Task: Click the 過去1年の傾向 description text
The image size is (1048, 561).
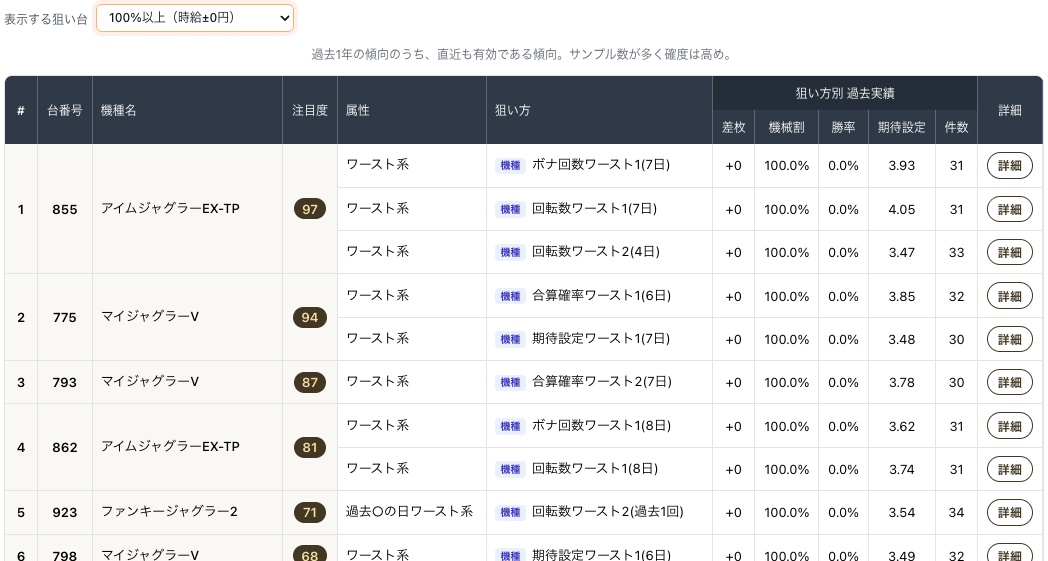Action: click(522, 54)
